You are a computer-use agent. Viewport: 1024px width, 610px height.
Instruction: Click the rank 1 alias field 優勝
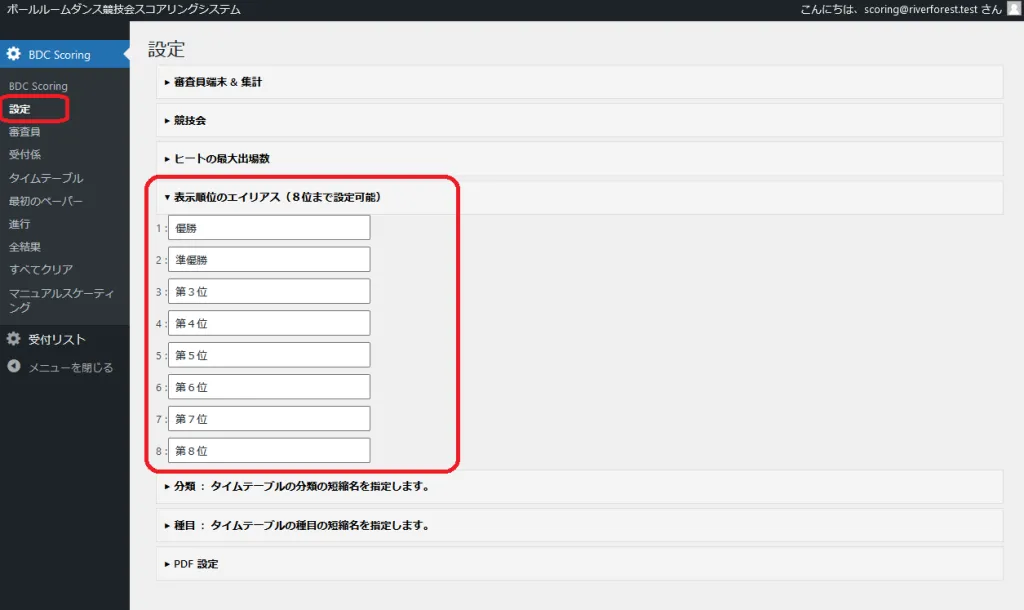(x=269, y=228)
